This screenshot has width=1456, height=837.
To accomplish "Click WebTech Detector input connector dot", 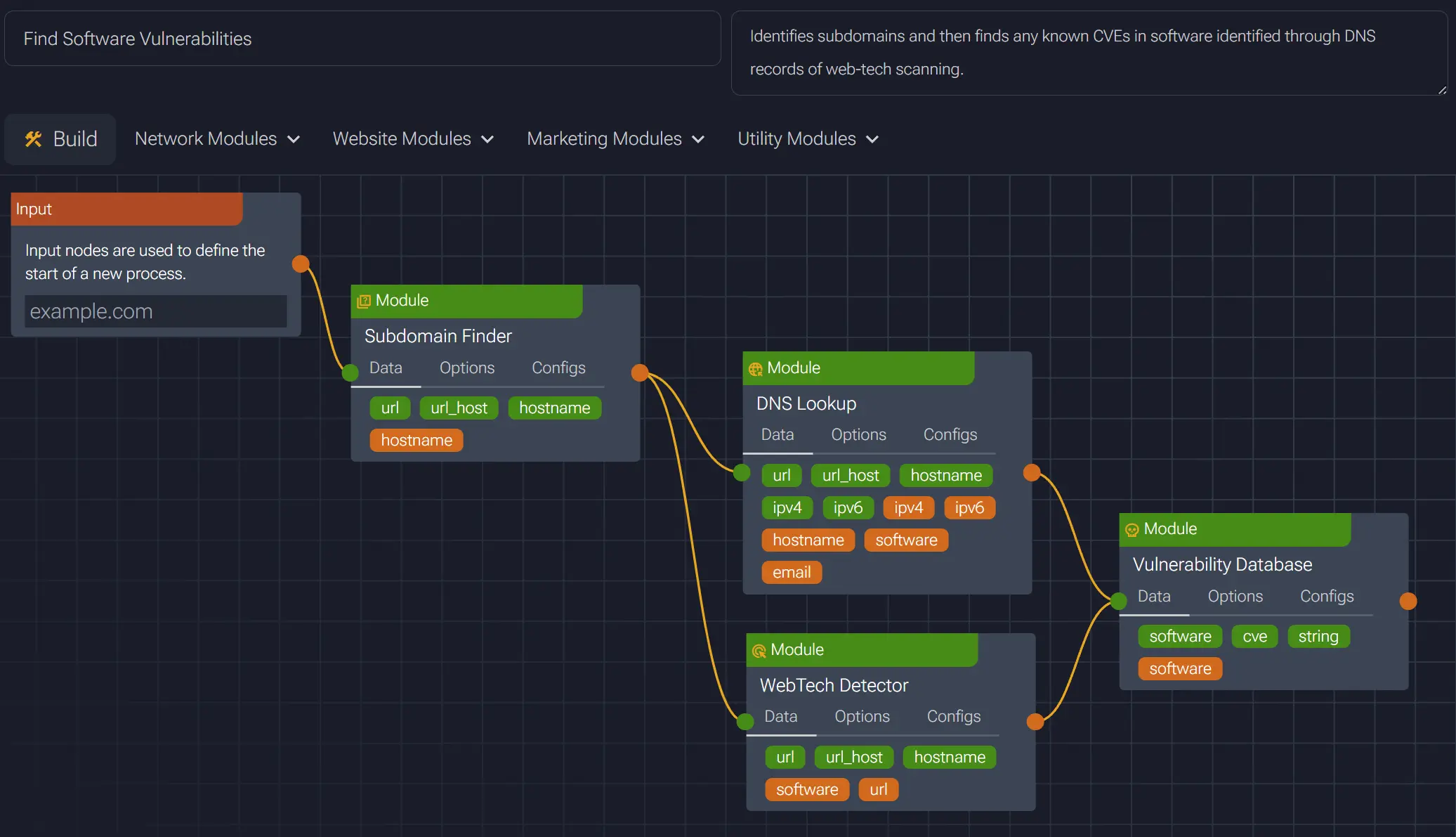I will pos(745,721).
